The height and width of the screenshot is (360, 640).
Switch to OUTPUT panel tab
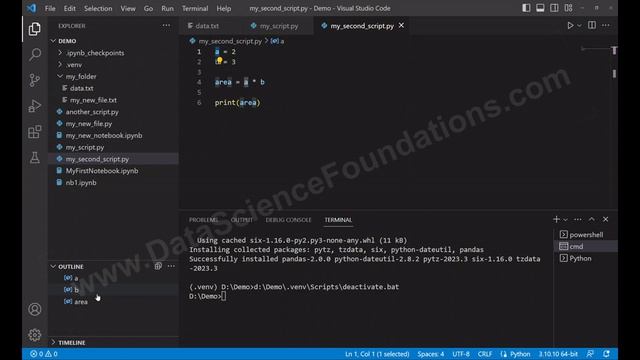pos(242,220)
